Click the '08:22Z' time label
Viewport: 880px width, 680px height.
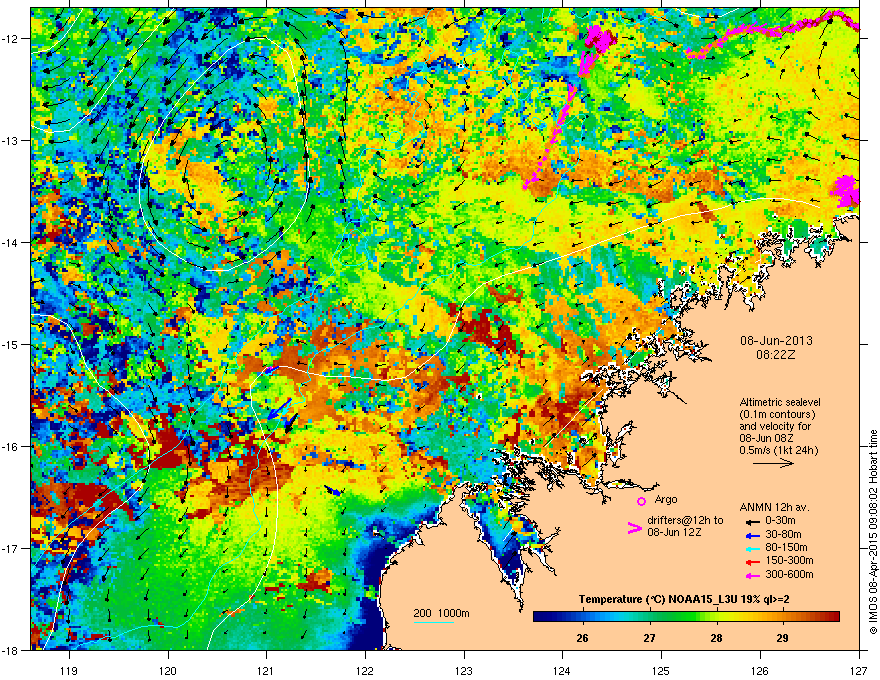pos(775,355)
